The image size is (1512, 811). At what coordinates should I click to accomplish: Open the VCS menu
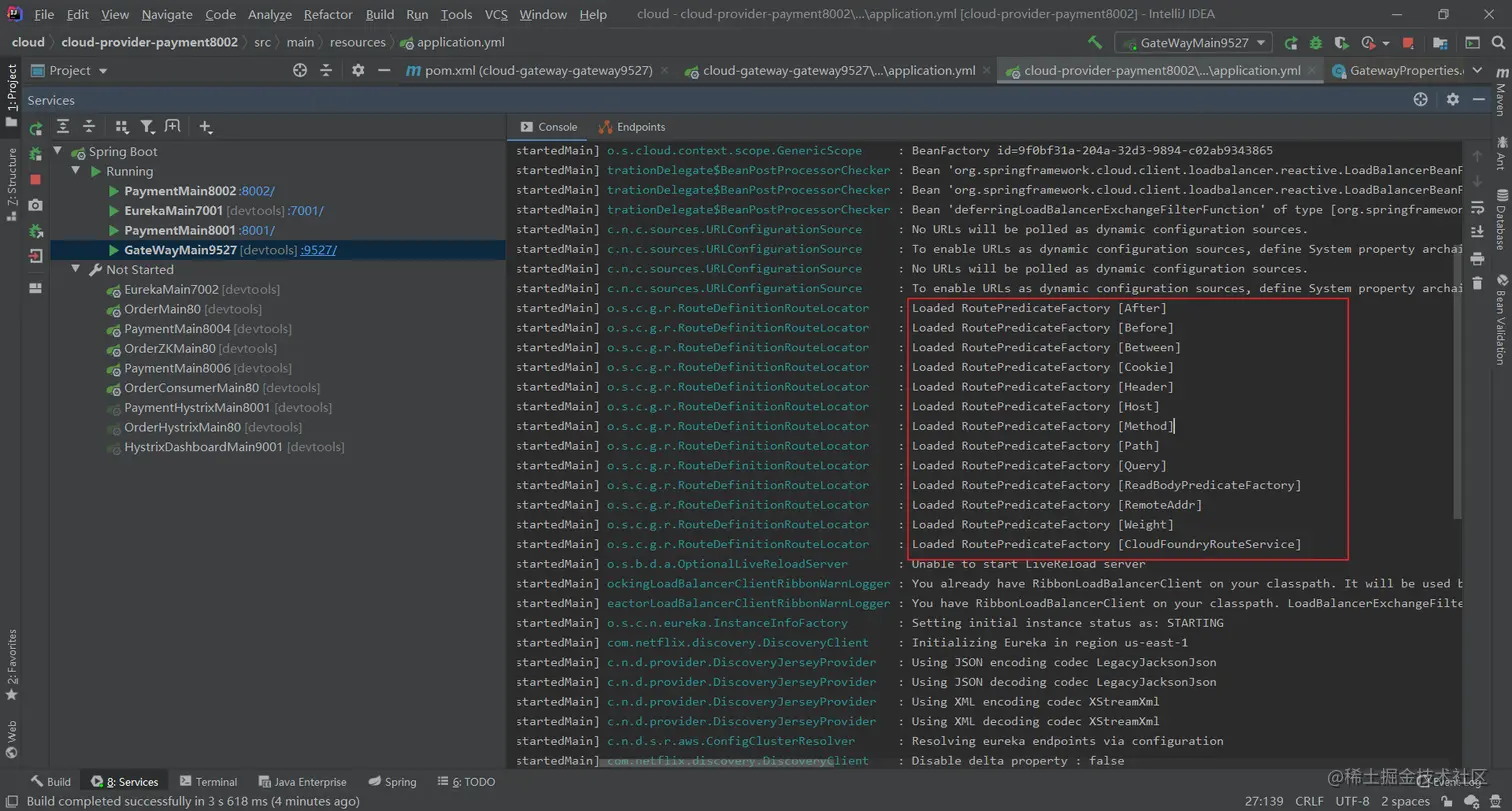click(x=496, y=15)
